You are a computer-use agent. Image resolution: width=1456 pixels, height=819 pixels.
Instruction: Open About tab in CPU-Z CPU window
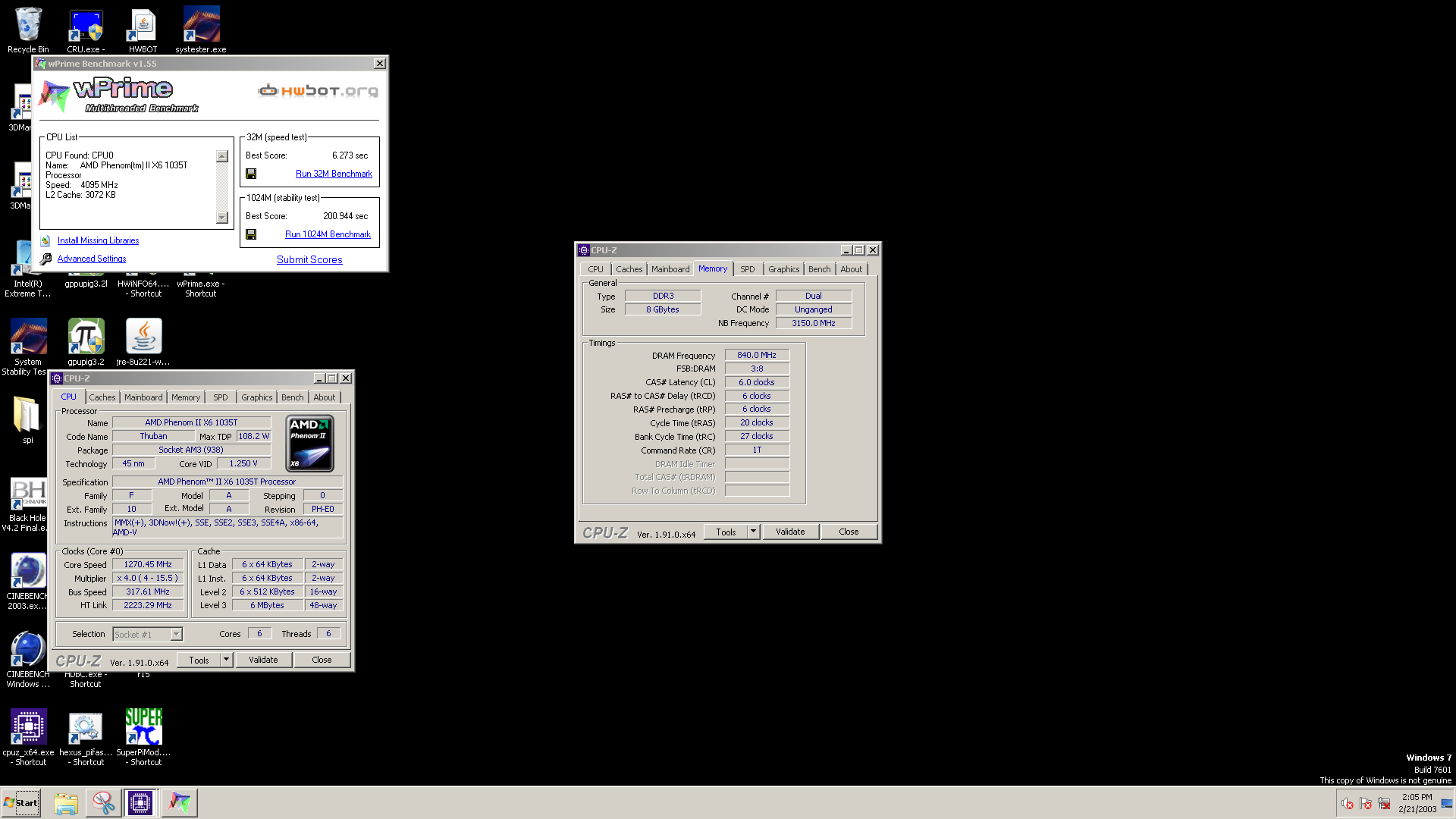click(x=325, y=397)
